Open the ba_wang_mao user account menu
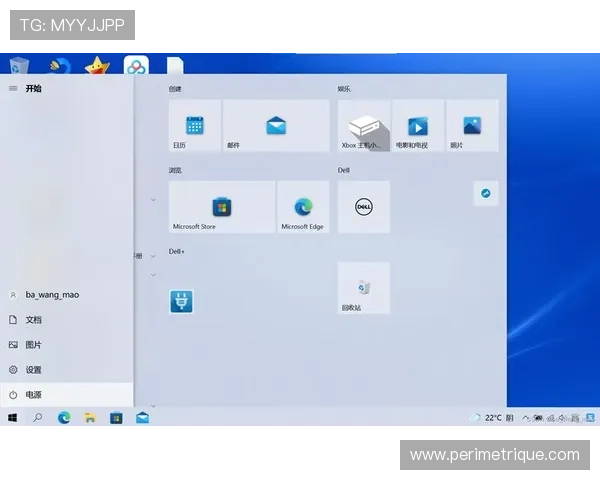The width and height of the screenshot is (600, 480). (67, 295)
